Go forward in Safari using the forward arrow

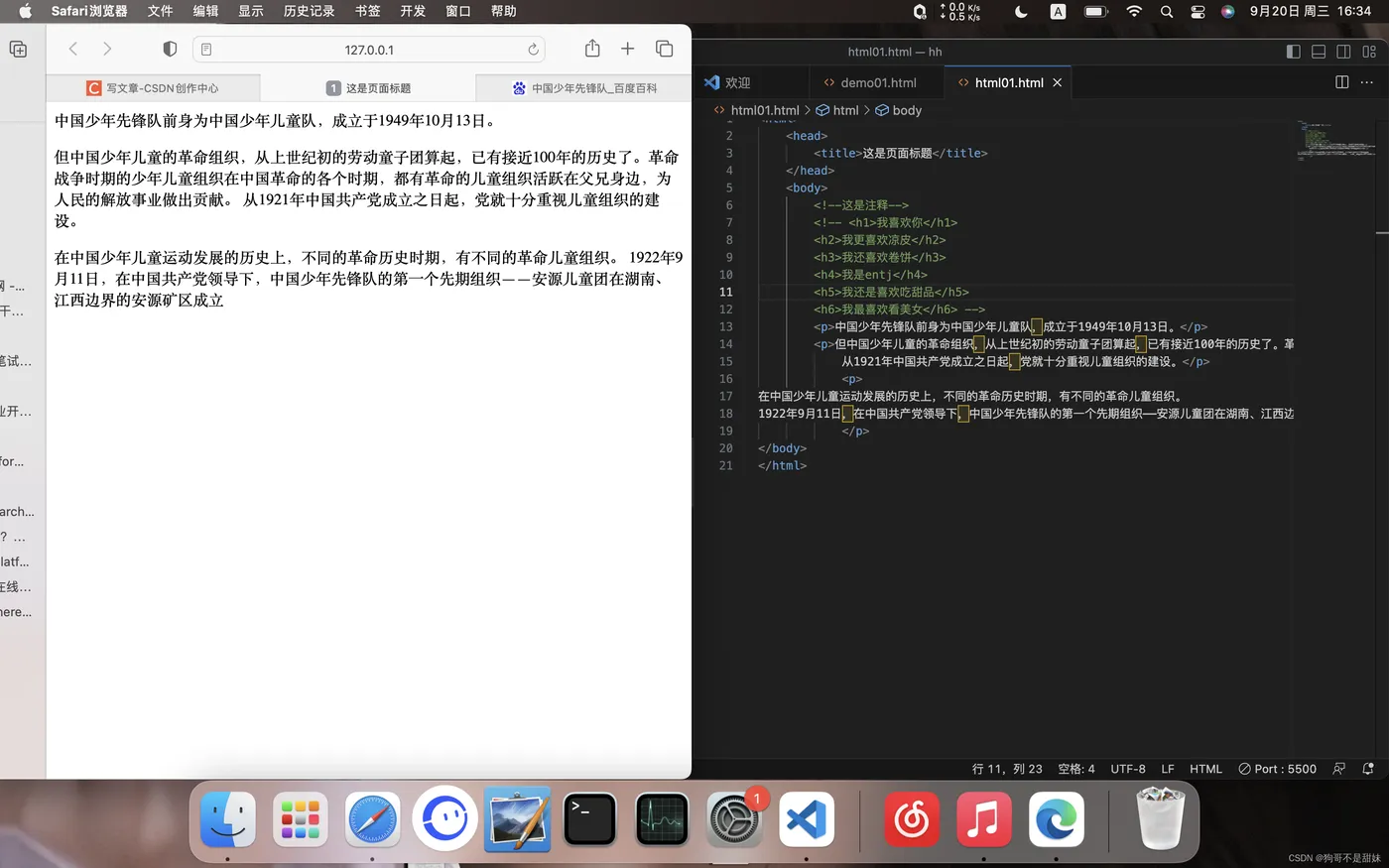(107, 49)
